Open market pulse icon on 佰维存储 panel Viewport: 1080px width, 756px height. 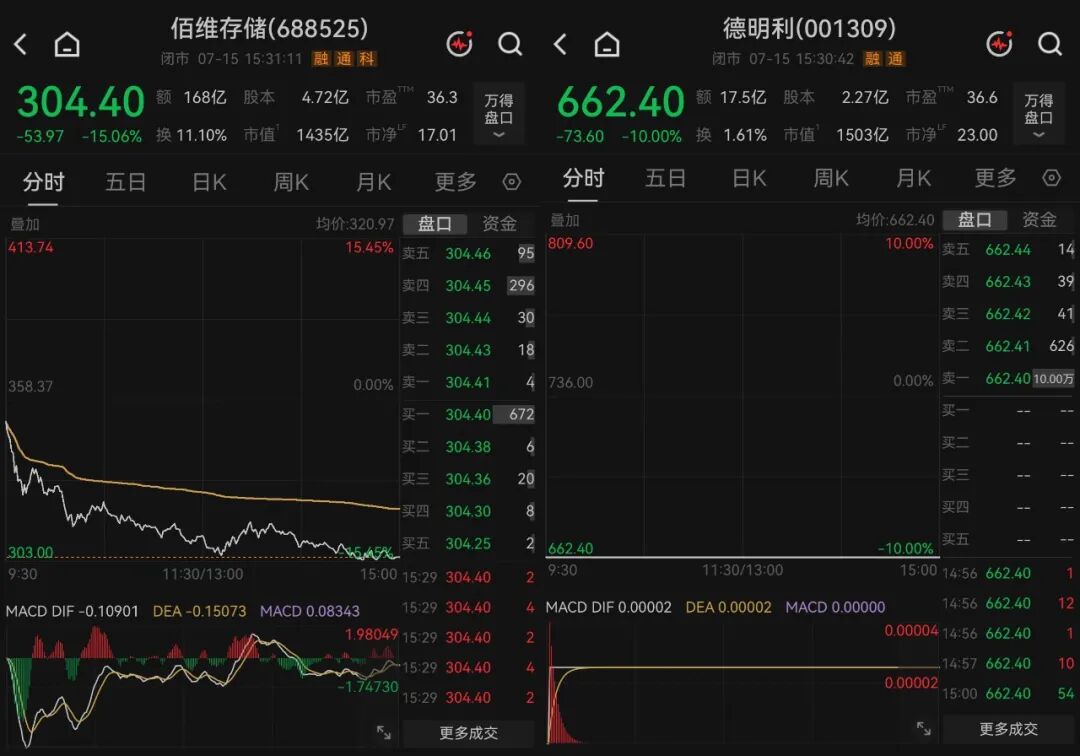pos(459,44)
